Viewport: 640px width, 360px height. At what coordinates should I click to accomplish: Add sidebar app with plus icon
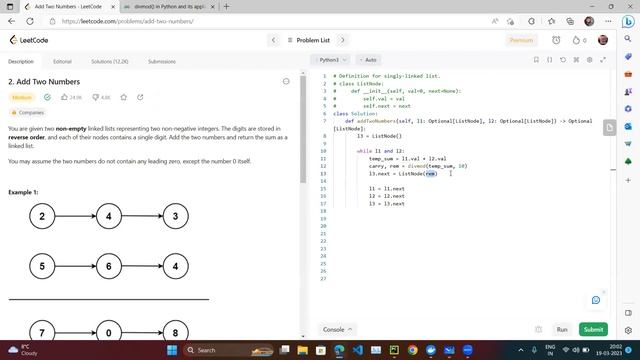(628, 180)
